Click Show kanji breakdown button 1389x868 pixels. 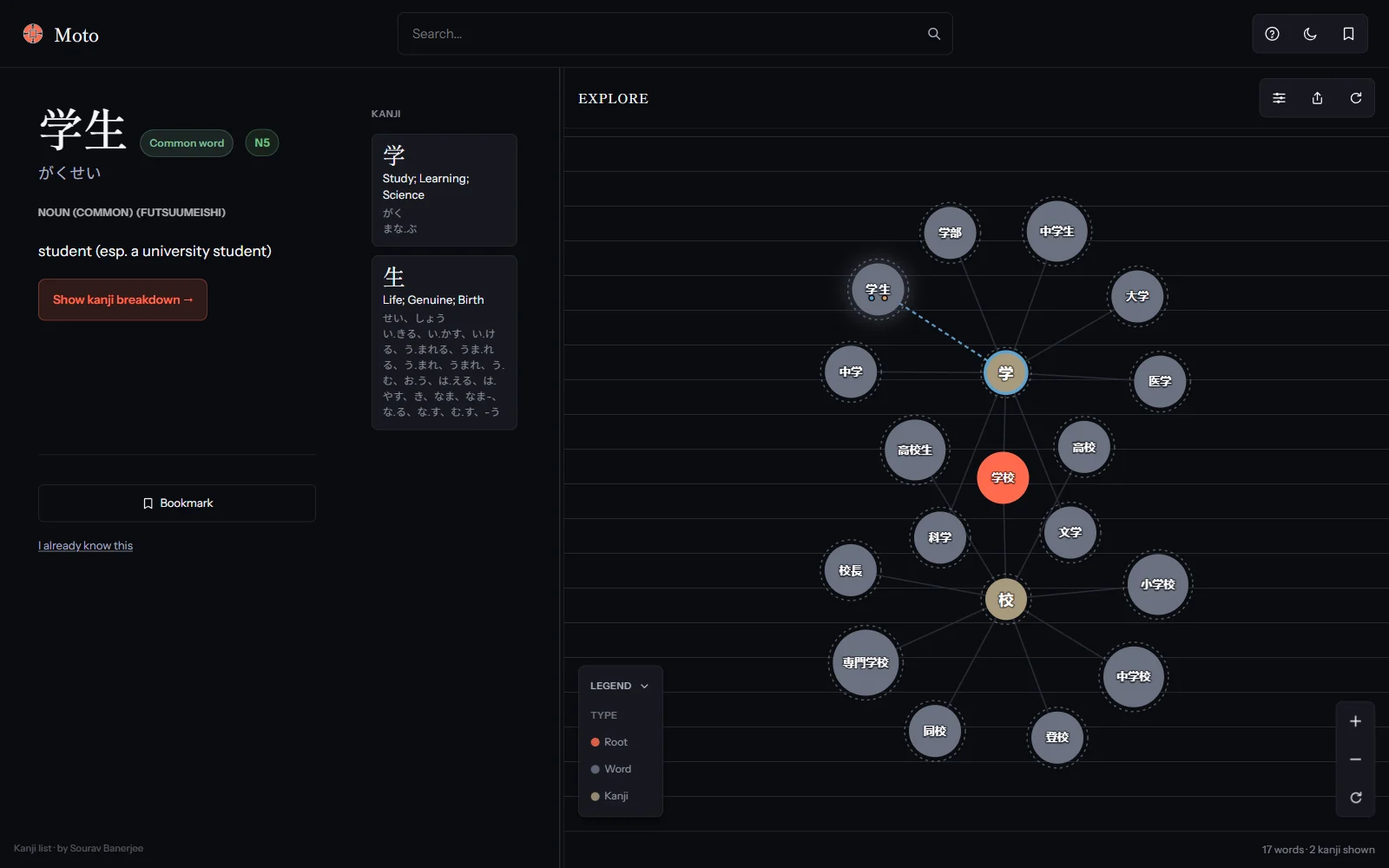coord(122,299)
